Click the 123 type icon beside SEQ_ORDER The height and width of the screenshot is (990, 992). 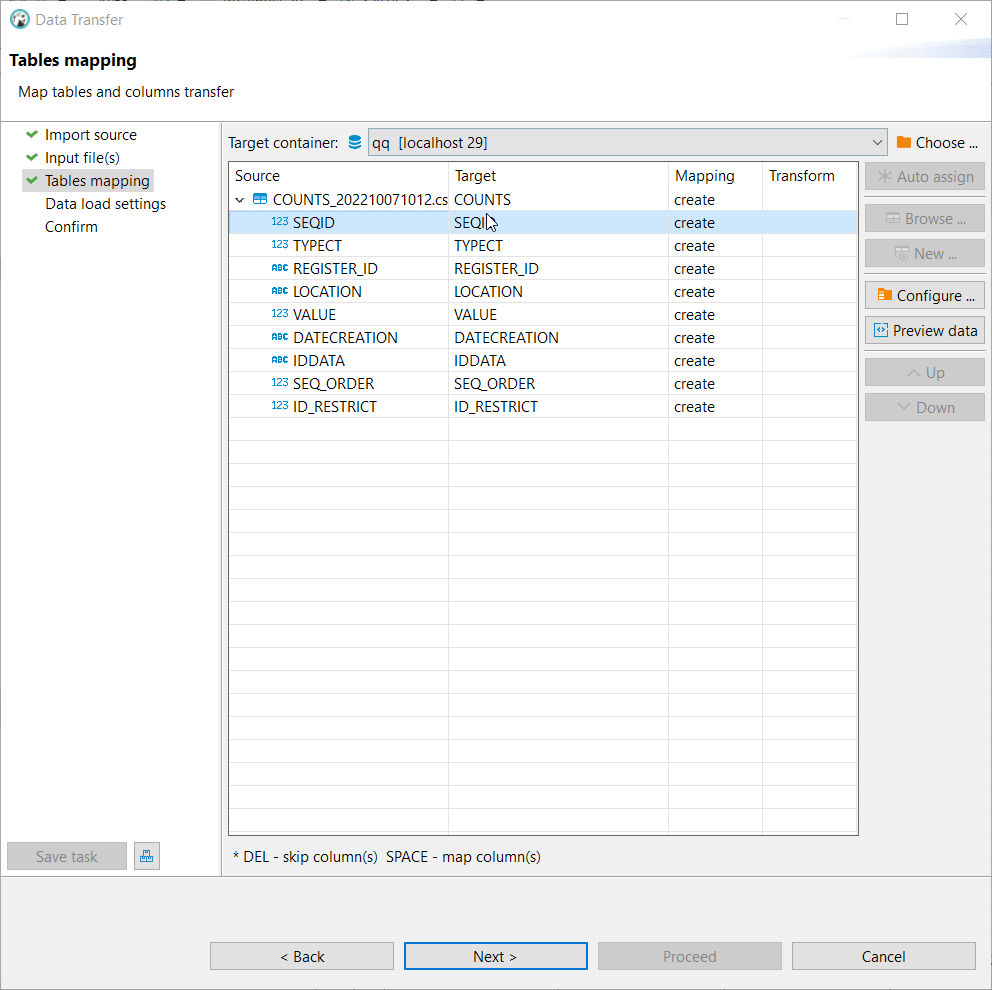tap(279, 383)
